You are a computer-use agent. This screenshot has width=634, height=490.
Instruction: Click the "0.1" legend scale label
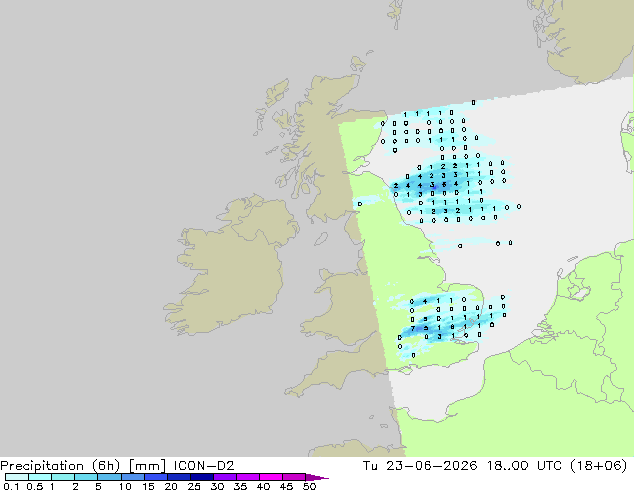pos(11,486)
